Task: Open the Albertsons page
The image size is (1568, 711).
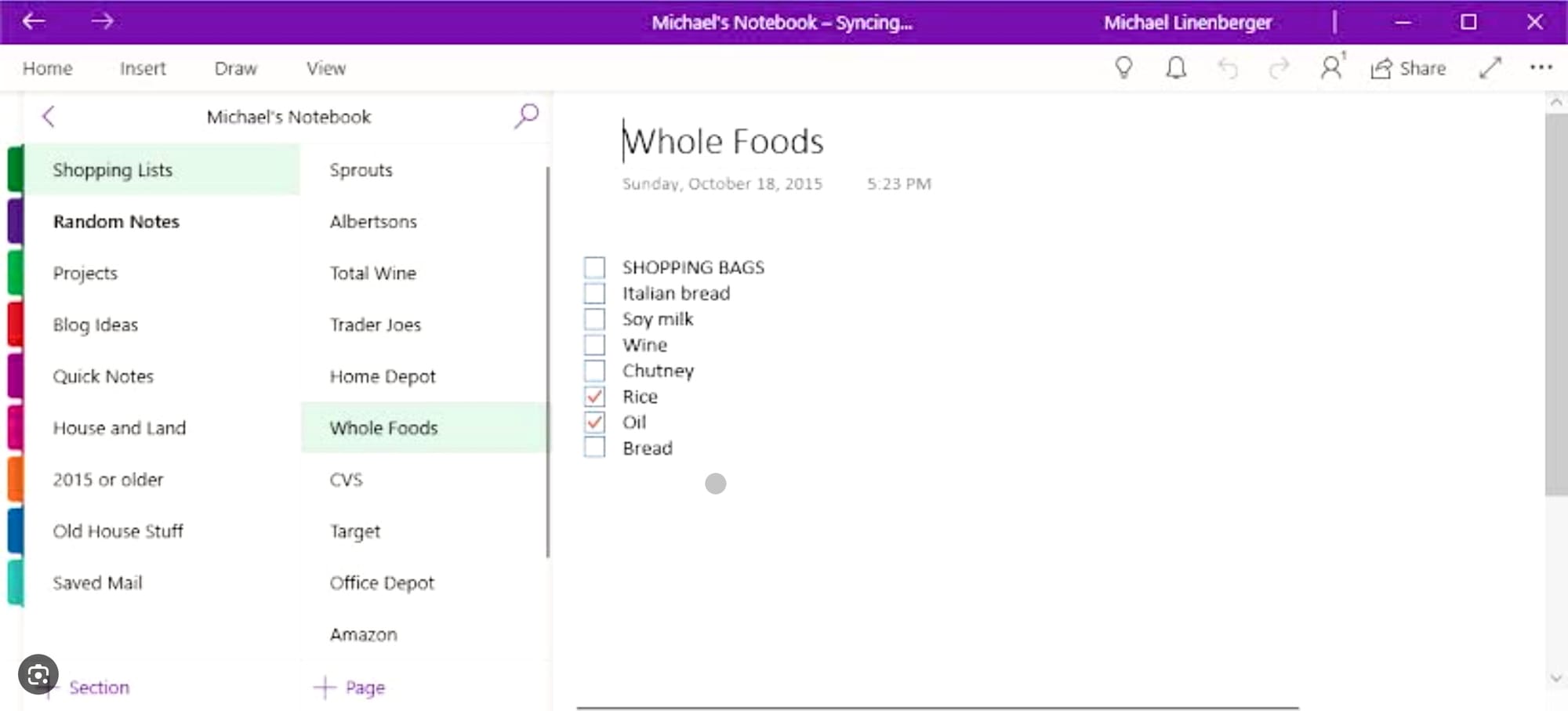Action: tap(423, 221)
